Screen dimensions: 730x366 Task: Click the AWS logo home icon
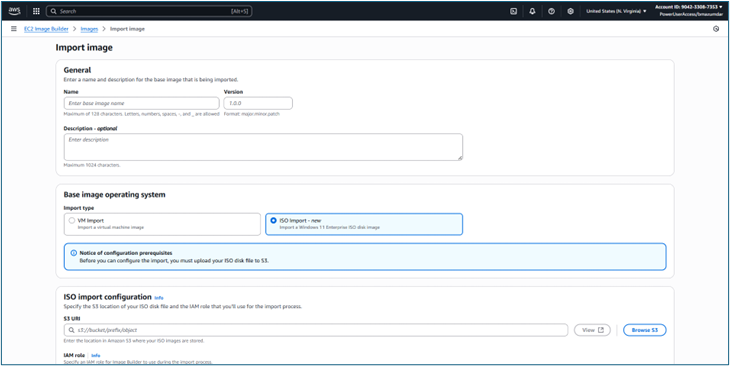[14, 11]
